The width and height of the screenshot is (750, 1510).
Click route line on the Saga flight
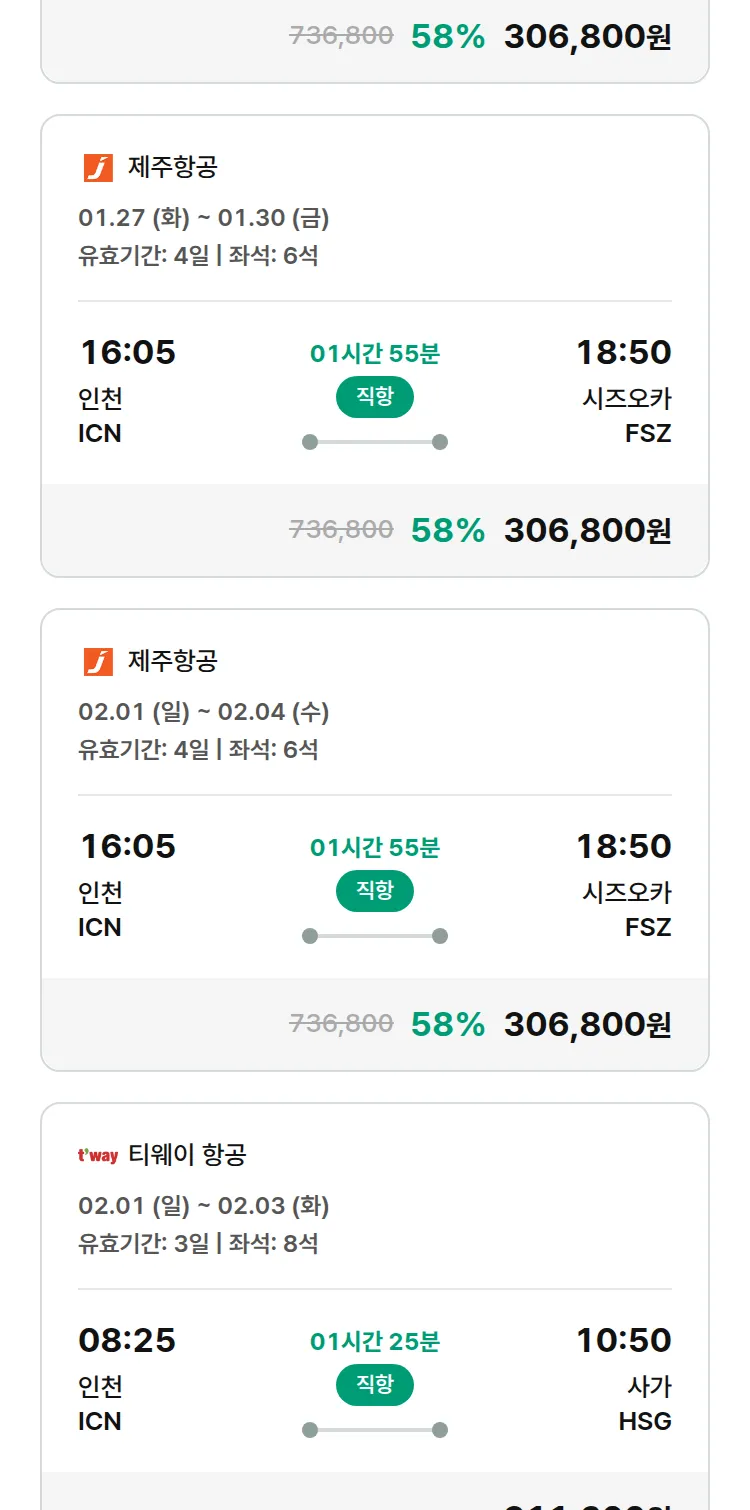[x=375, y=1430]
